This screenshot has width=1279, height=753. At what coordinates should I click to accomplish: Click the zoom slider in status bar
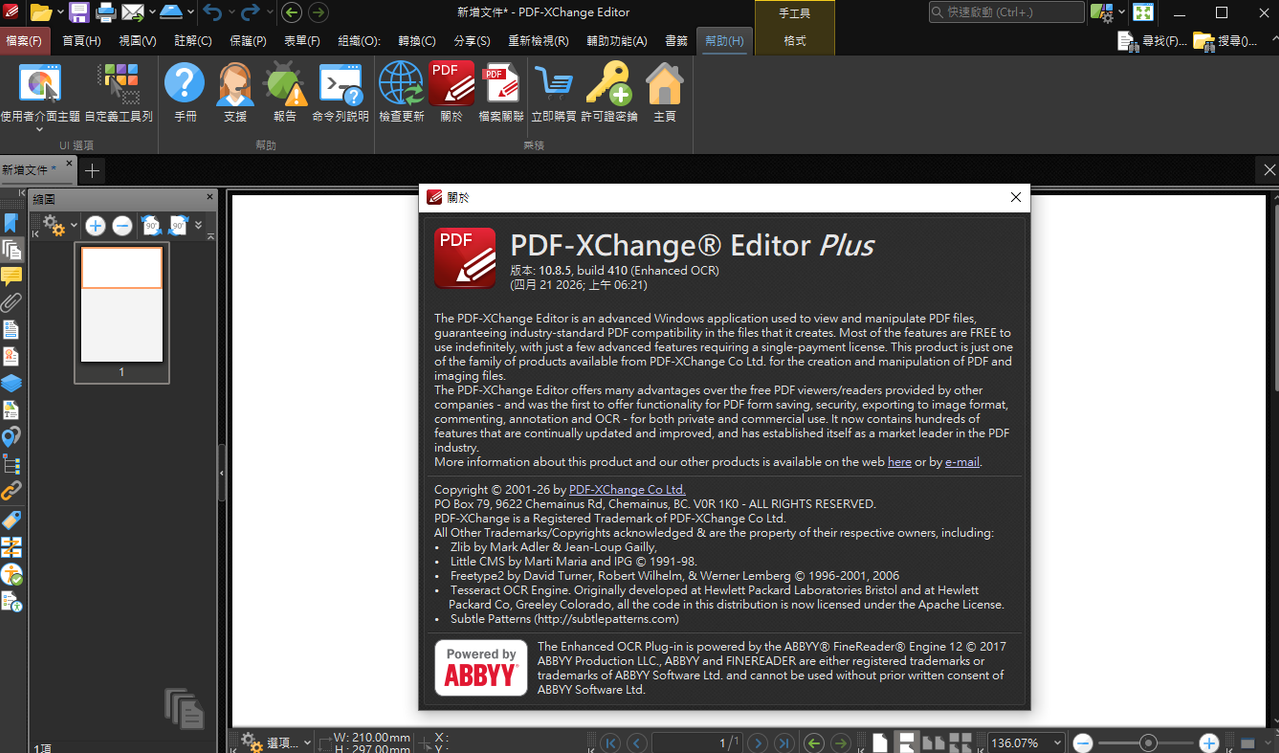1148,743
